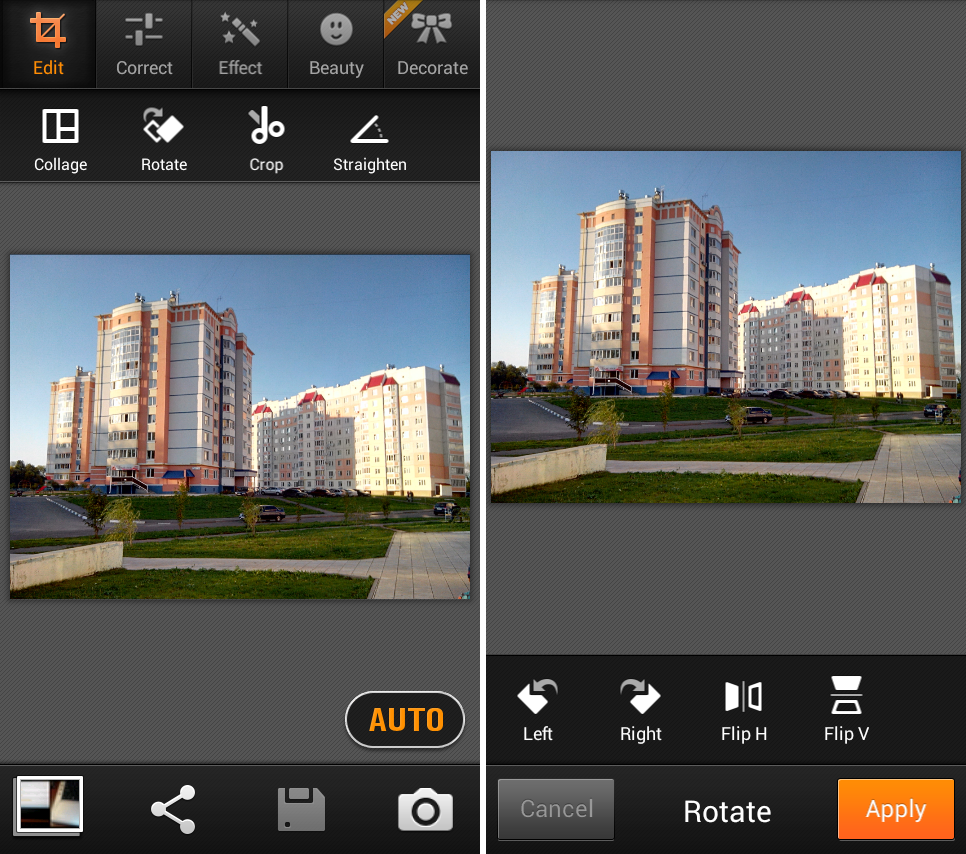966x854 pixels.
Task: Open the Collage tool
Action: (x=60, y=140)
